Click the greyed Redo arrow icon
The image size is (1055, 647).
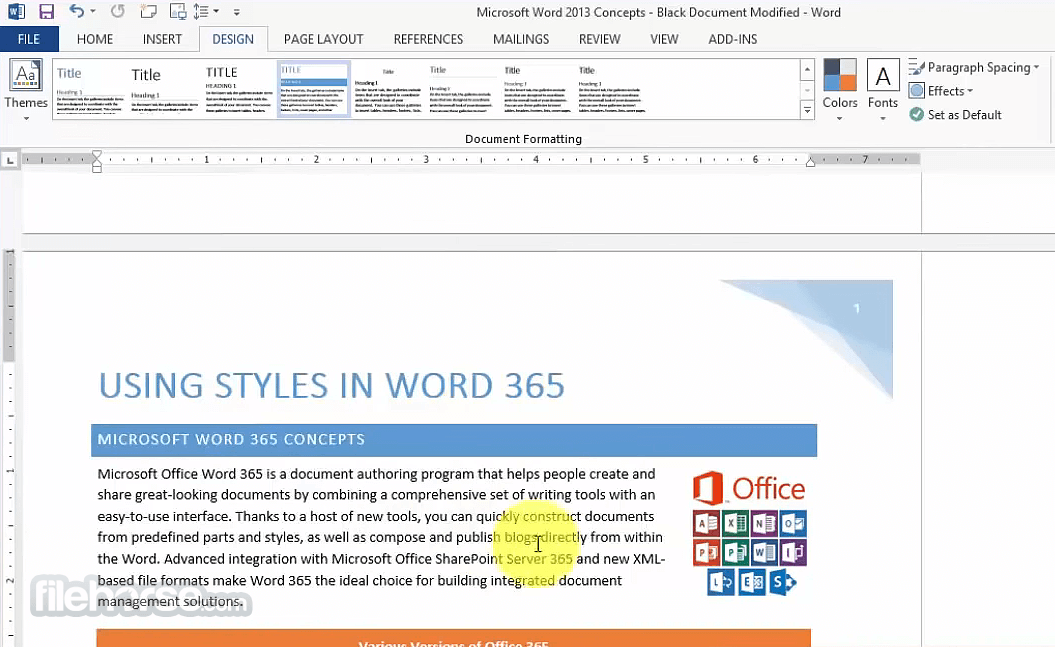tap(117, 11)
